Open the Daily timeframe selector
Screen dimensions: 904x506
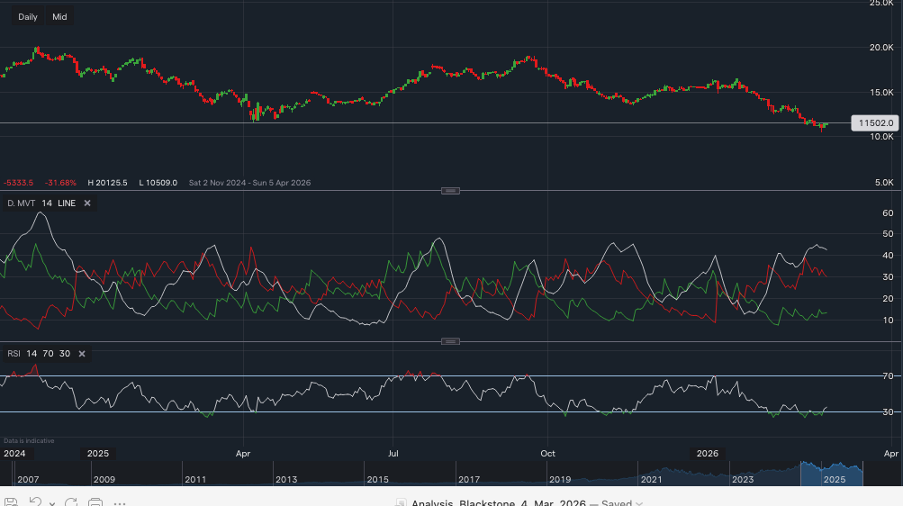tap(28, 17)
